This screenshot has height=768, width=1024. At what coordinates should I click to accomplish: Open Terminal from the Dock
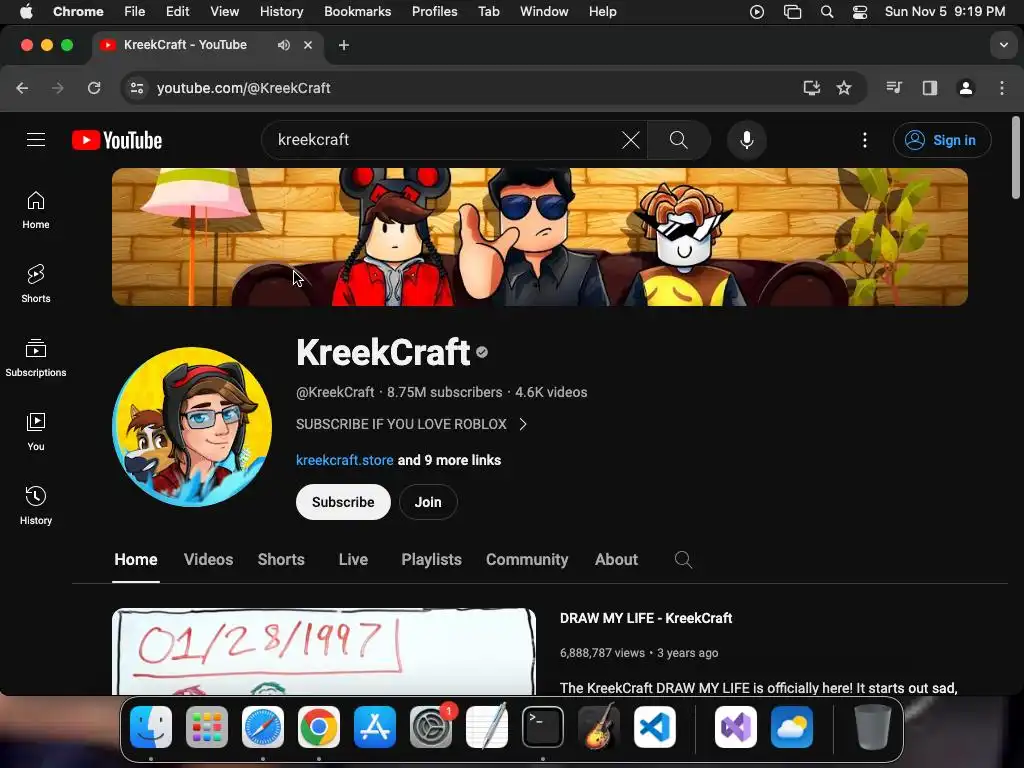click(543, 727)
